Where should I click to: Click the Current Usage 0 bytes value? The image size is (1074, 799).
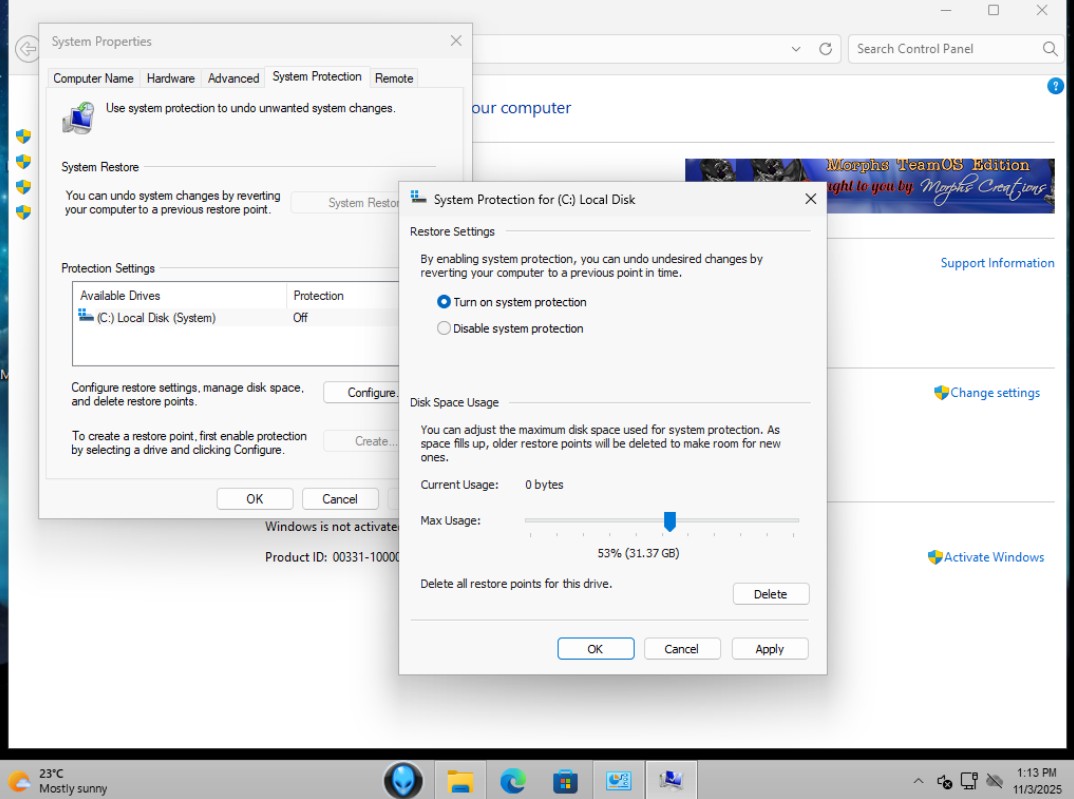pos(545,485)
